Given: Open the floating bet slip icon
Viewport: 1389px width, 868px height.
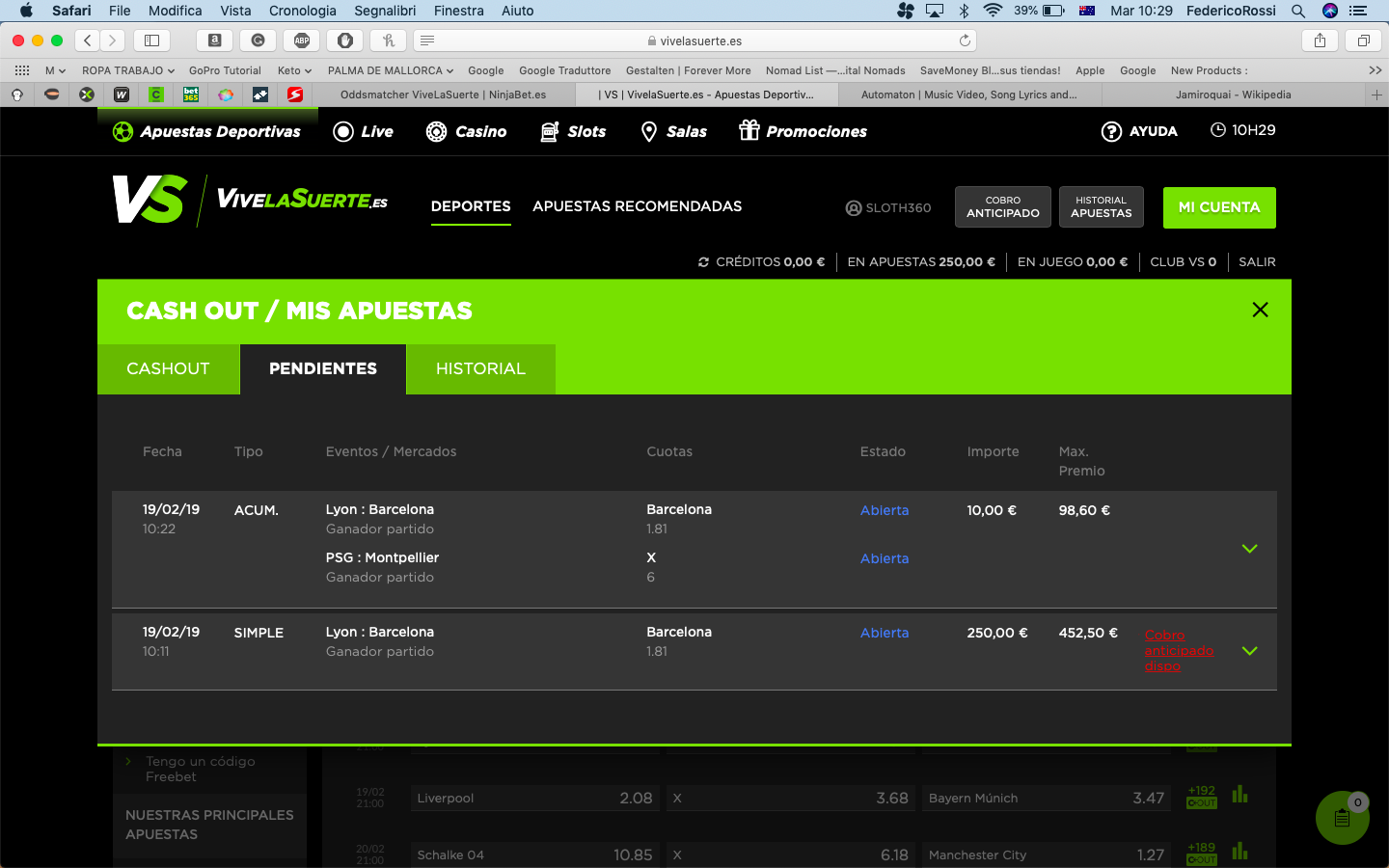Looking at the screenshot, I should [x=1342, y=818].
